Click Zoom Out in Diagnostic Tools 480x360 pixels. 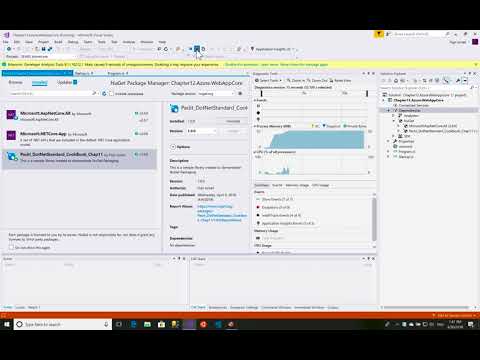317,81
